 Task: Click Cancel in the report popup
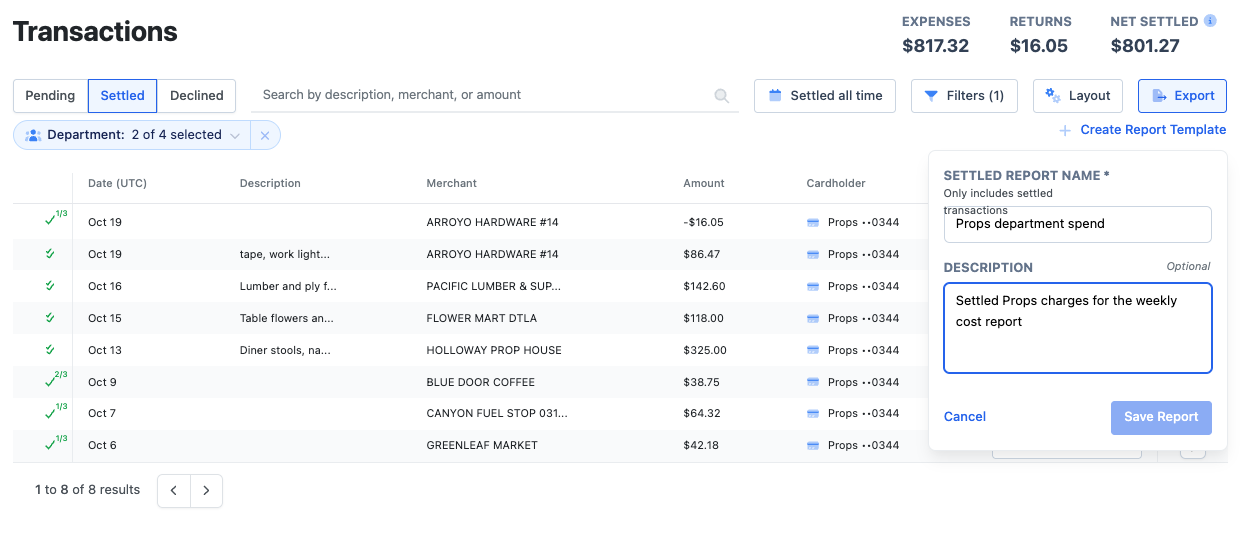click(x=965, y=417)
